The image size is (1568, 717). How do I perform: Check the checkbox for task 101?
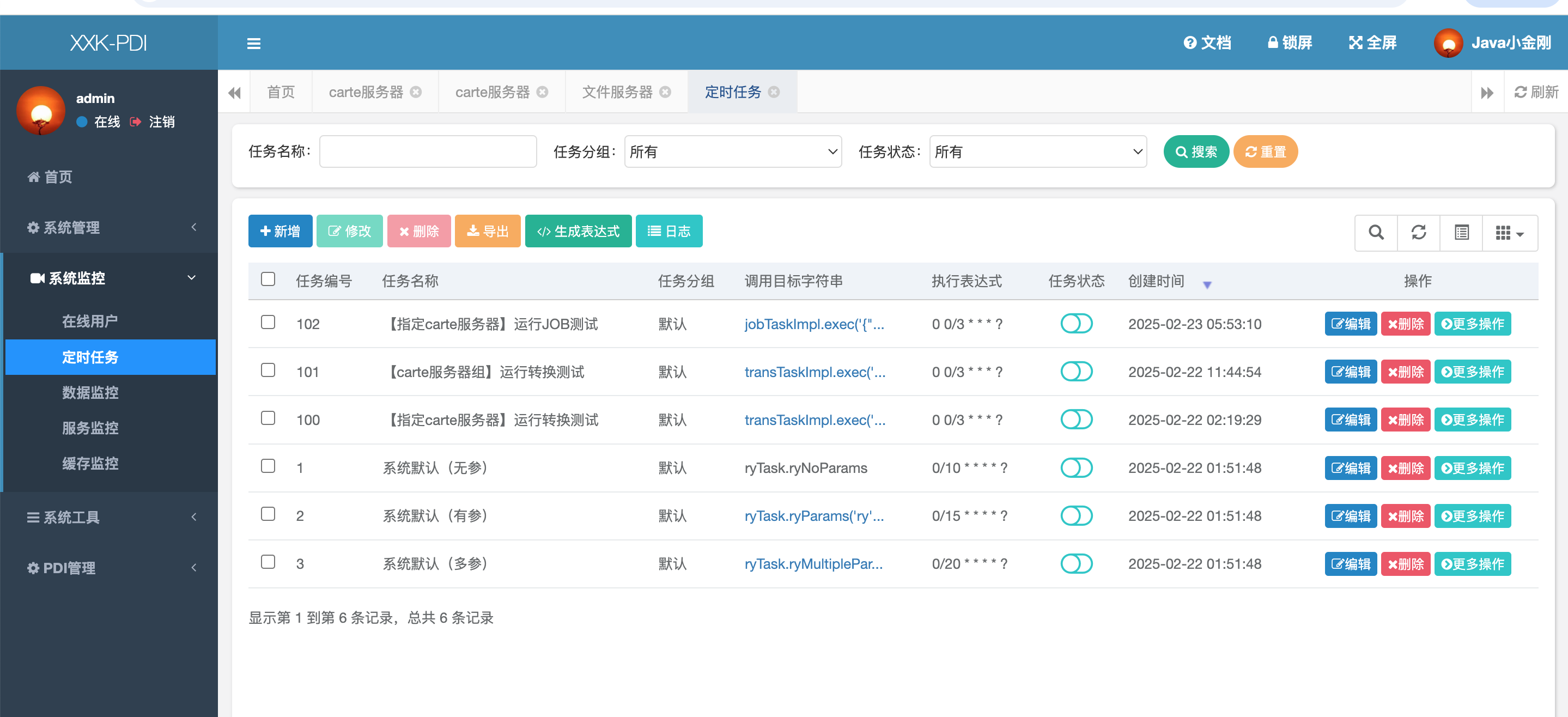(268, 370)
